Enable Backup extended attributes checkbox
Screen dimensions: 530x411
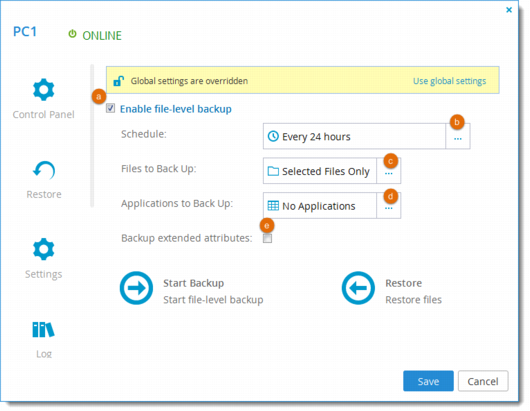267,239
